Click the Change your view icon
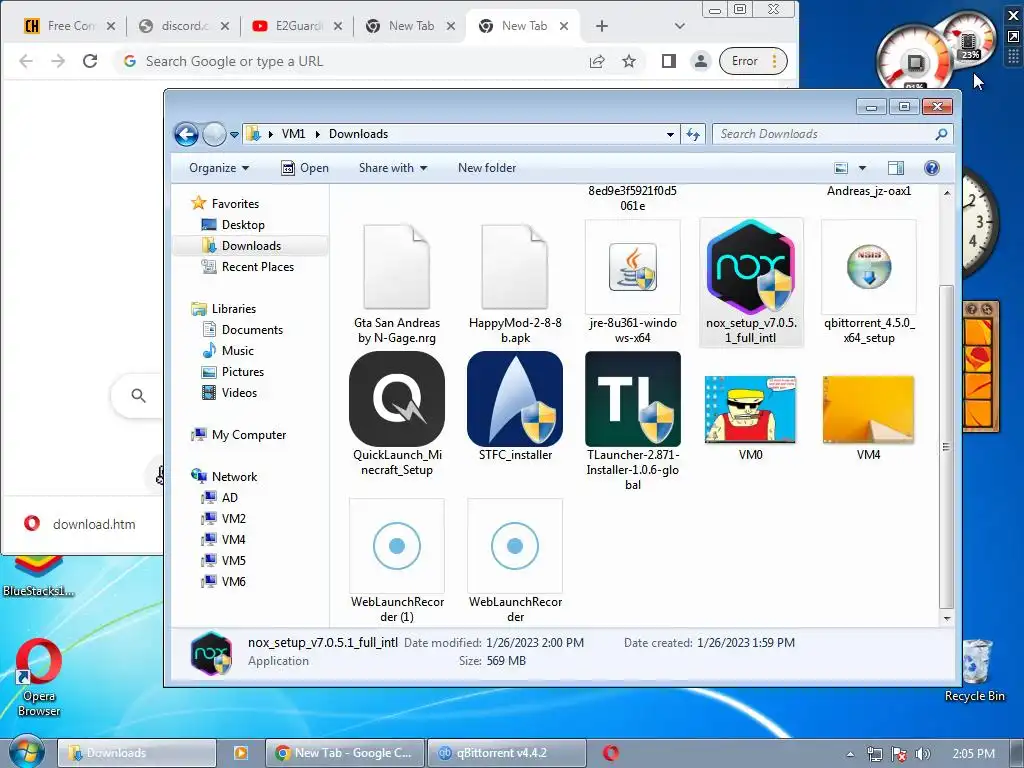1024x768 pixels. click(x=841, y=168)
